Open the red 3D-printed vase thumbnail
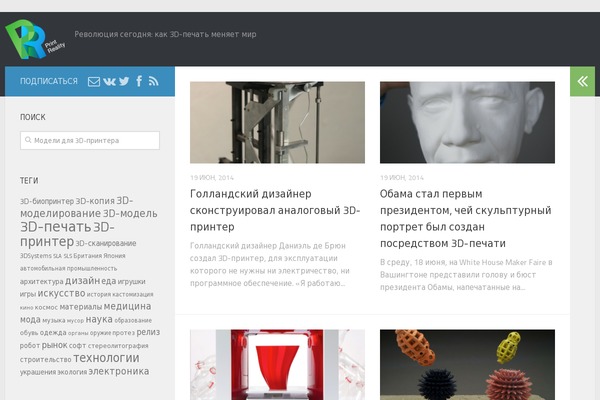 click(277, 364)
